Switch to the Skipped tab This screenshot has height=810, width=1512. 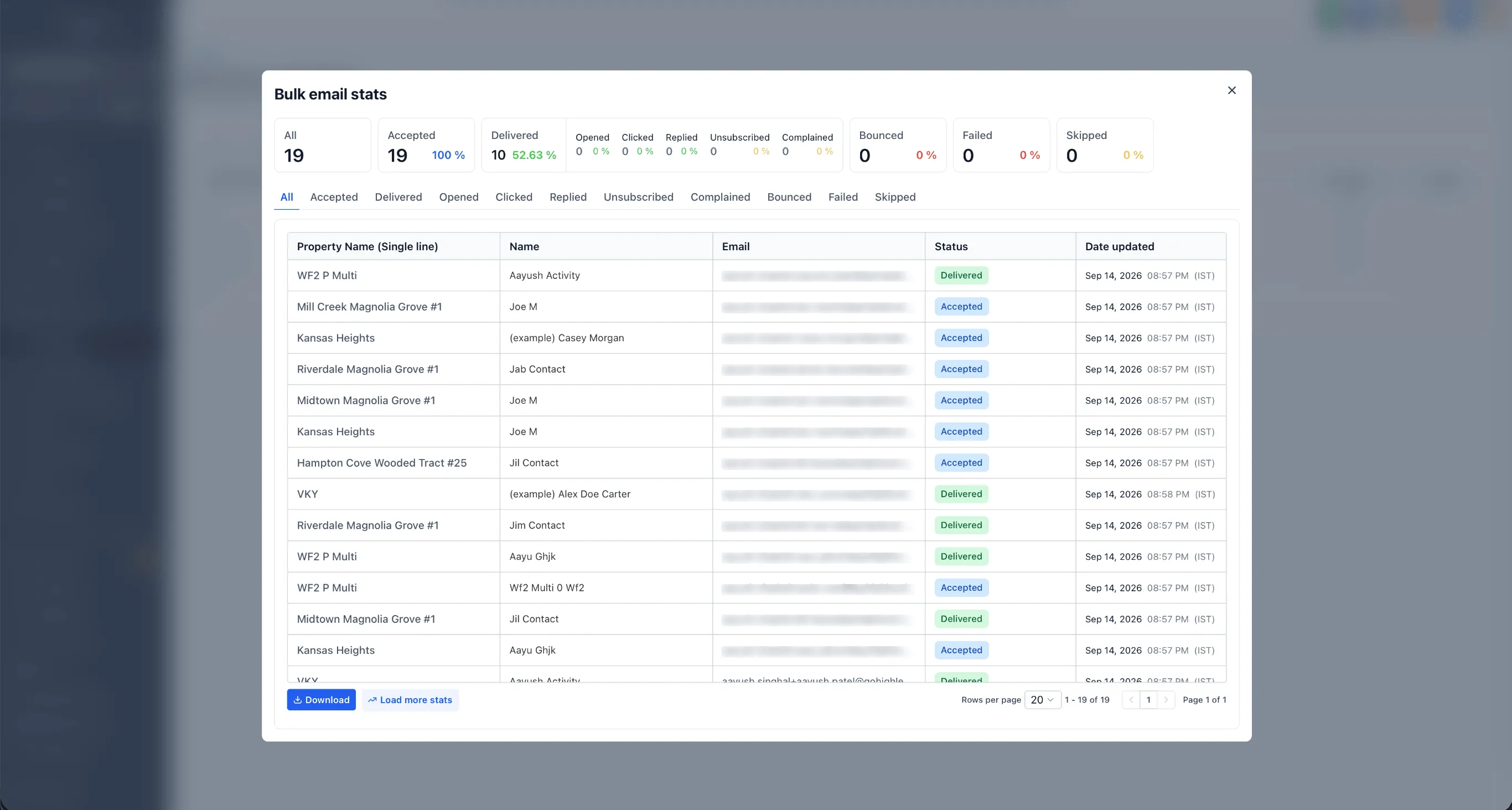895,197
